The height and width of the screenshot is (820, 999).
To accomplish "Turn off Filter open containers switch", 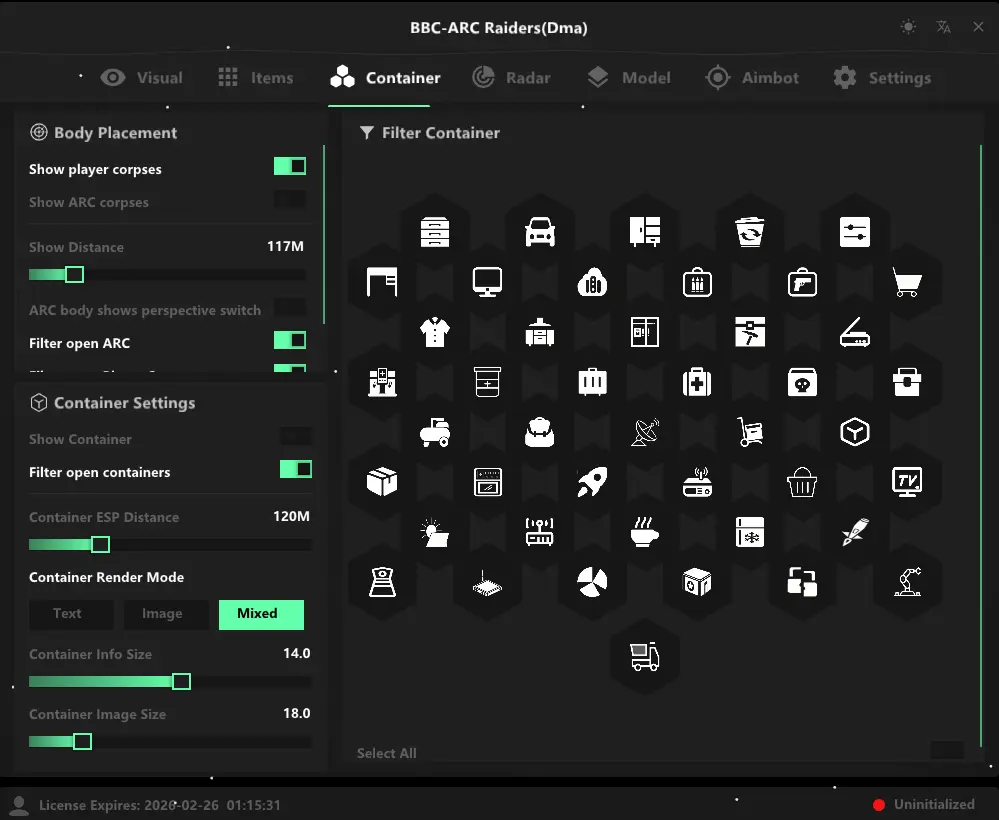I will tap(295, 469).
